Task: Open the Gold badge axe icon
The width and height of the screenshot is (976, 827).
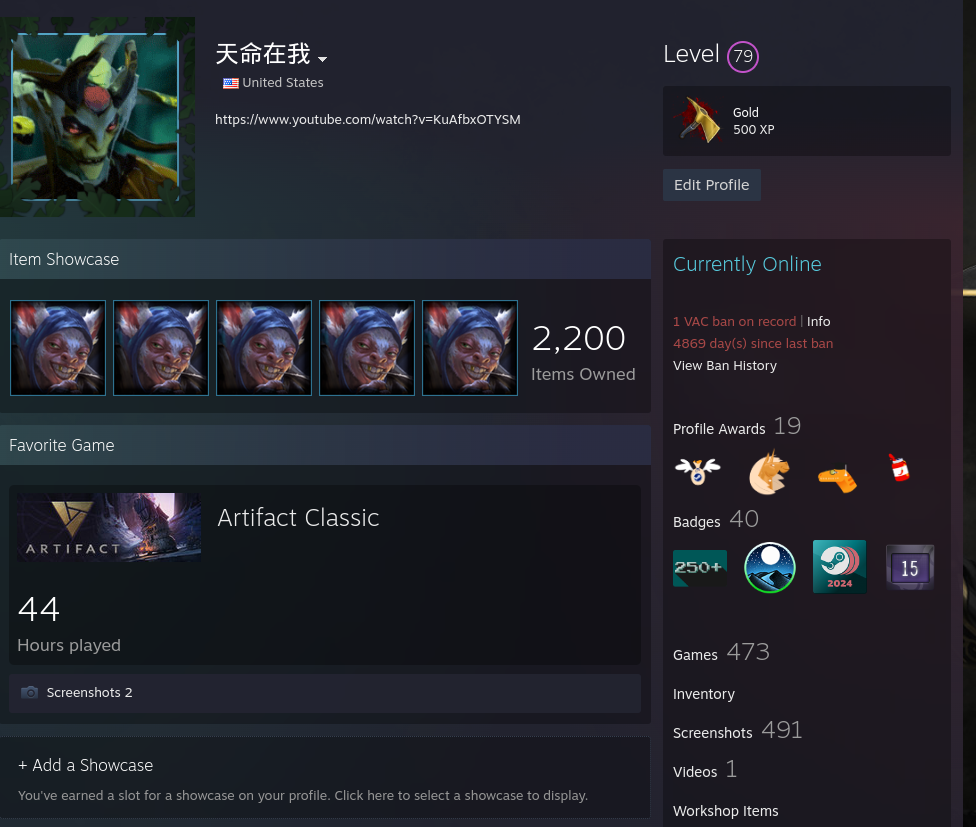Action: (699, 120)
